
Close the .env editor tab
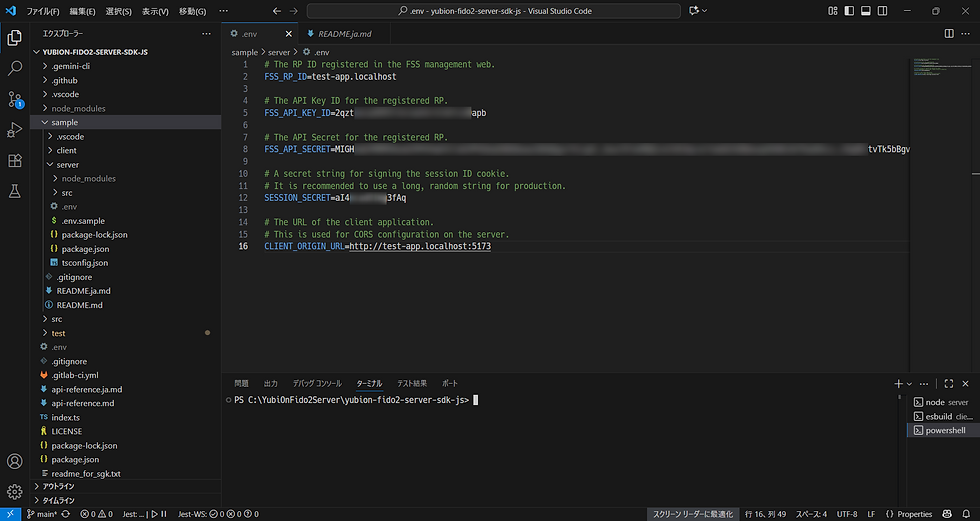click(289, 34)
